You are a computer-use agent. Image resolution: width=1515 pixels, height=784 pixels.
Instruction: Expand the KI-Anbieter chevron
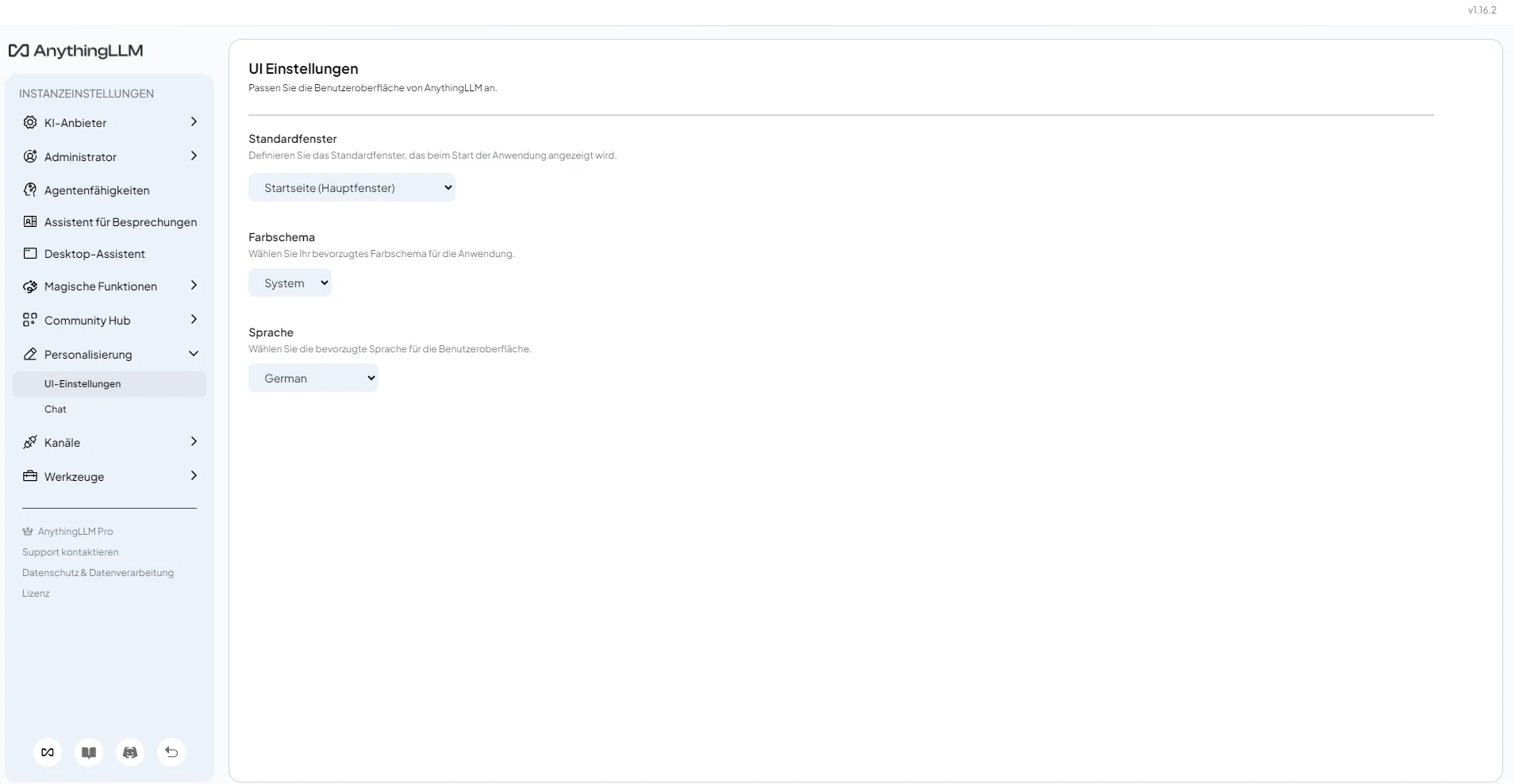click(194, 121)
